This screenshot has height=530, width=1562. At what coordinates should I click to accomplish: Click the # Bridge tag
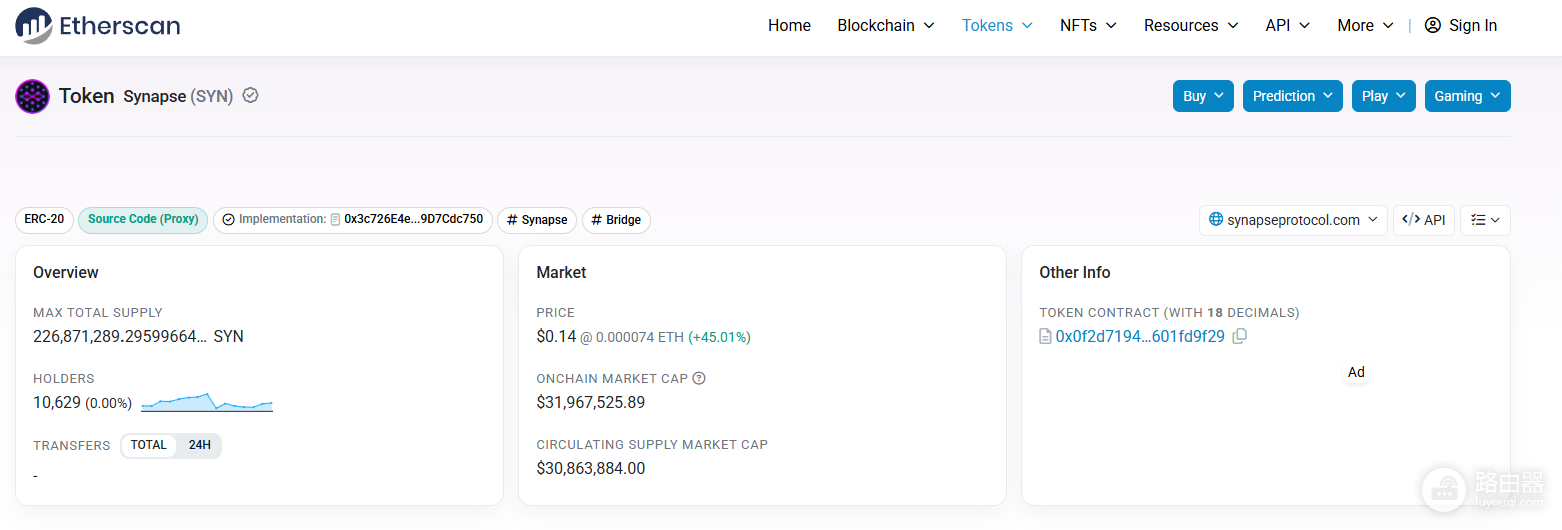tap(616, 220)
